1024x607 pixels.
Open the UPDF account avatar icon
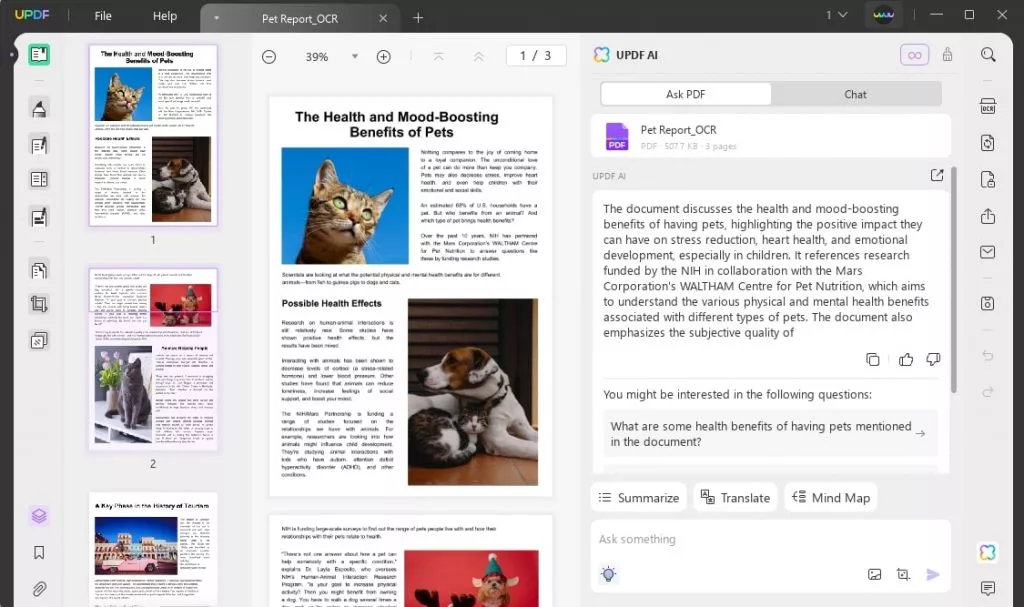coord(884,14)
